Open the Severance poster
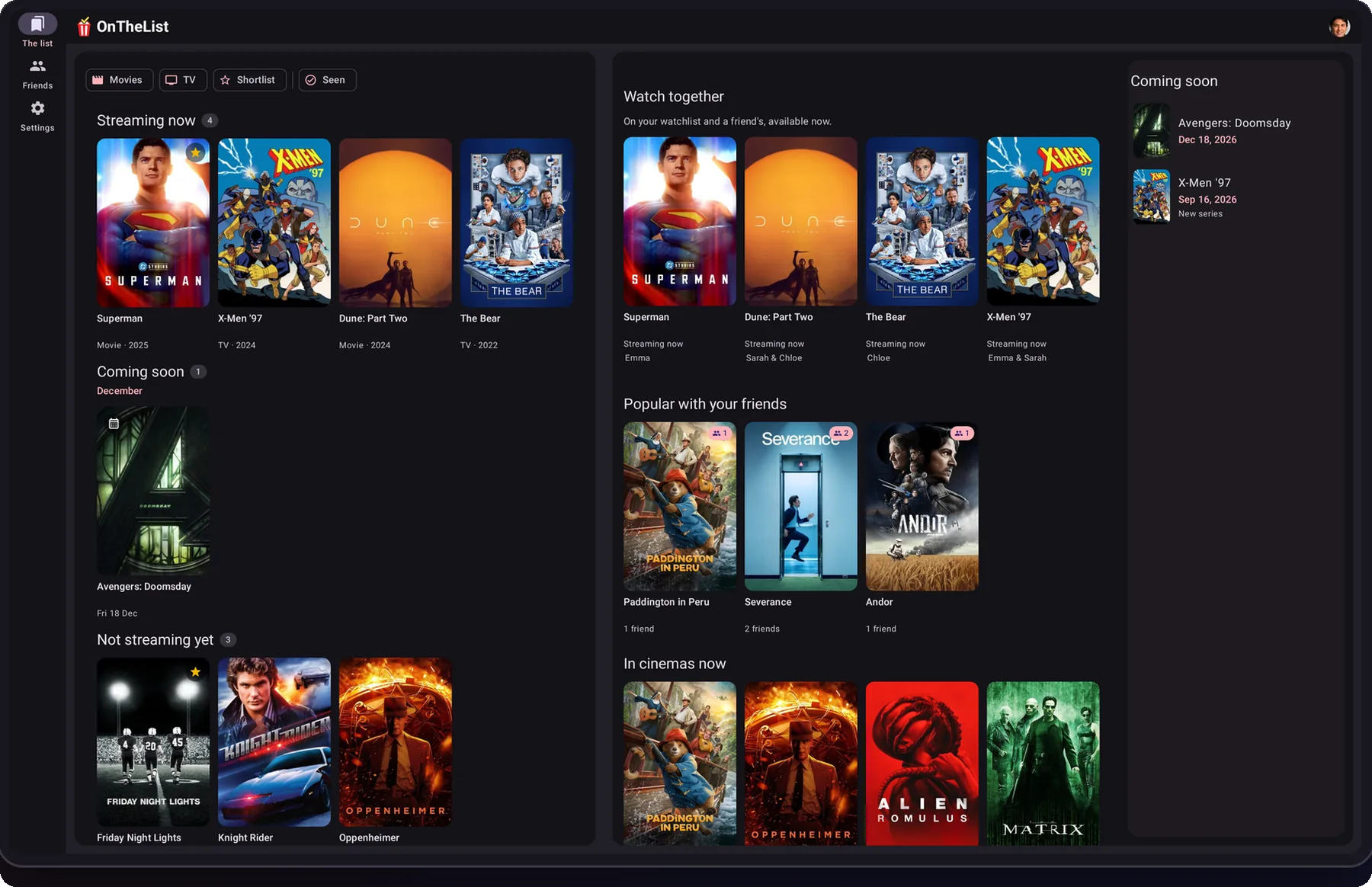 coord(801,506)
